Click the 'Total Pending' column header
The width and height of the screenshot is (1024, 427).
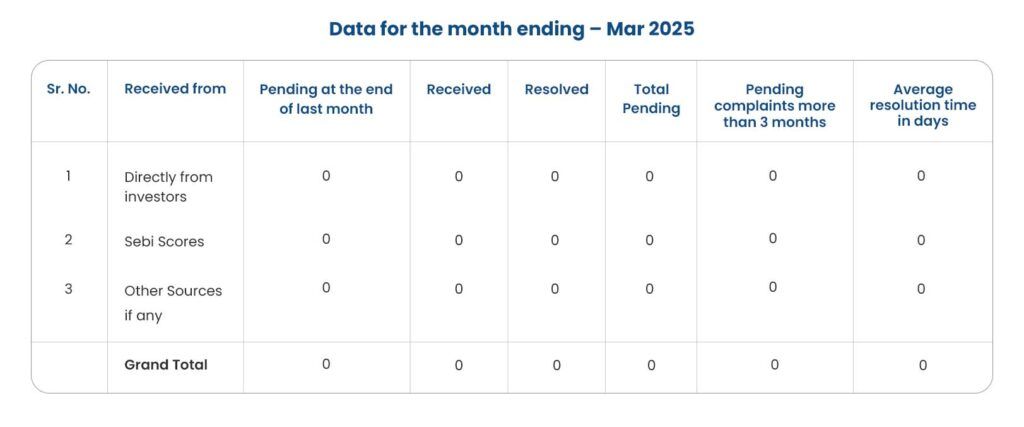click(x=651, y=99)
